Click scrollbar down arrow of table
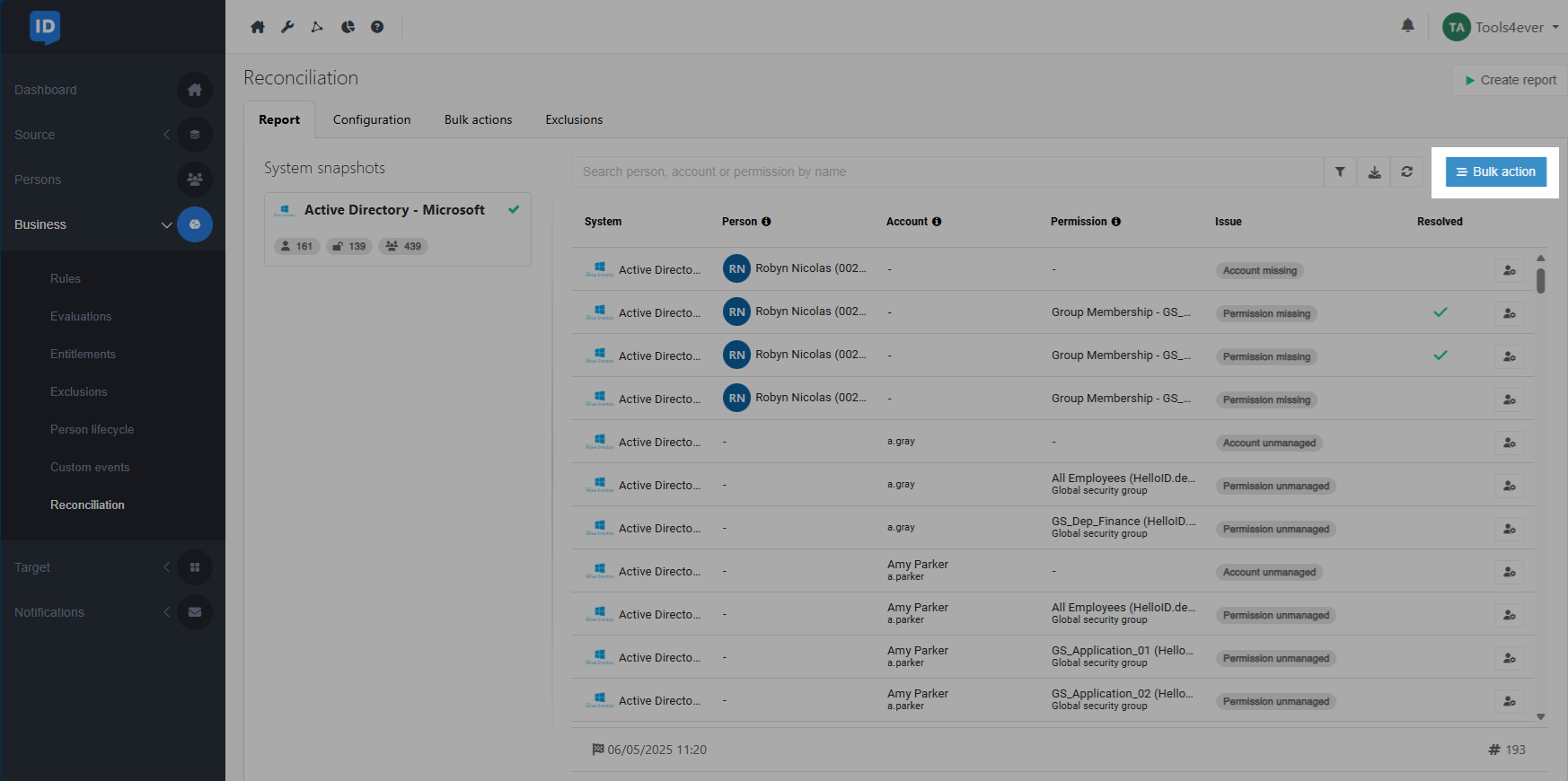This screenshot has height=781, width=1568. (x=1540, y=716)
